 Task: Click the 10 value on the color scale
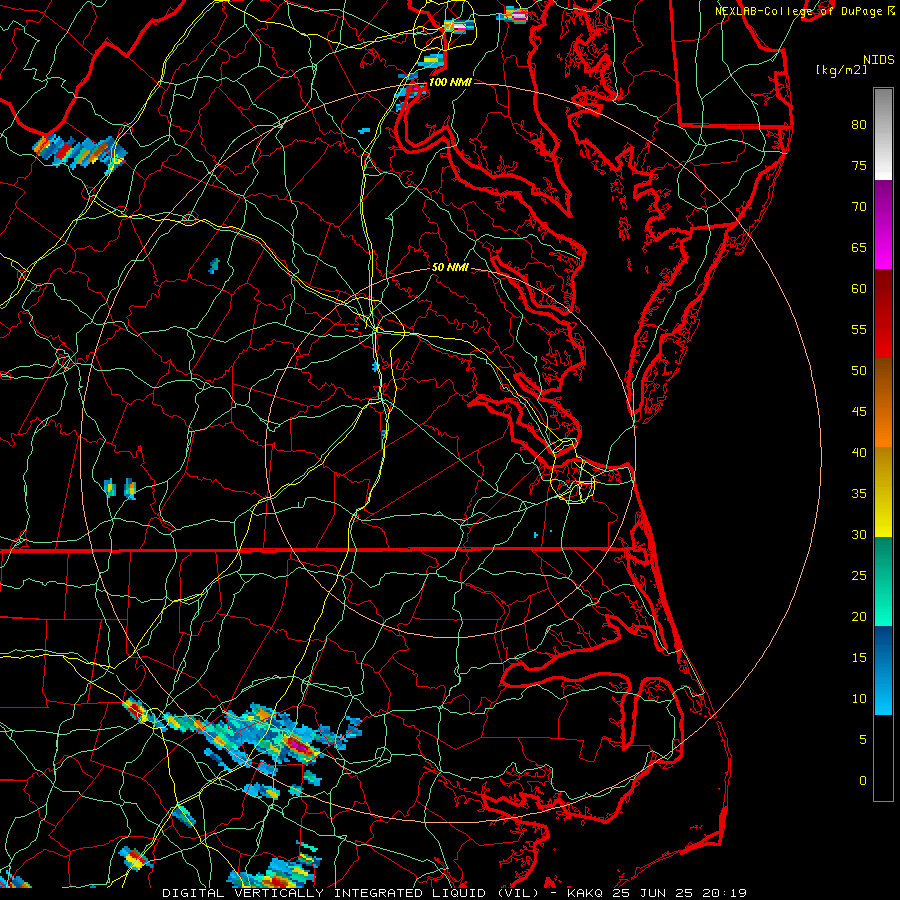click(859, 699)
